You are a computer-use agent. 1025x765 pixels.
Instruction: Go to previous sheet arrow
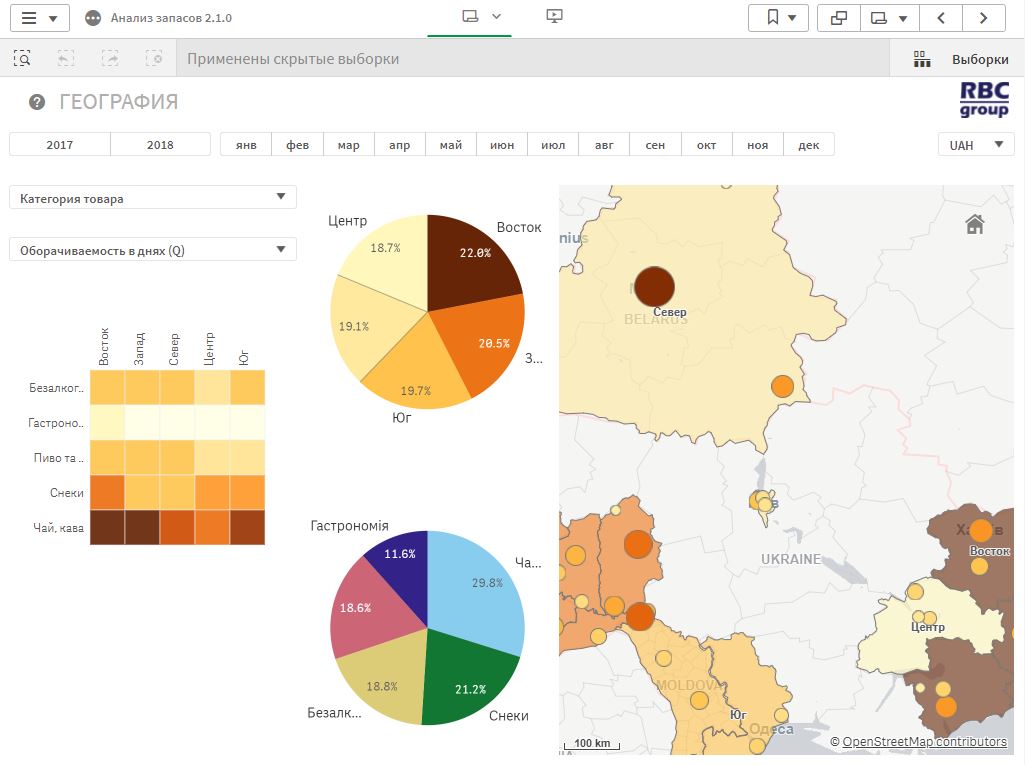coord(941,18)
